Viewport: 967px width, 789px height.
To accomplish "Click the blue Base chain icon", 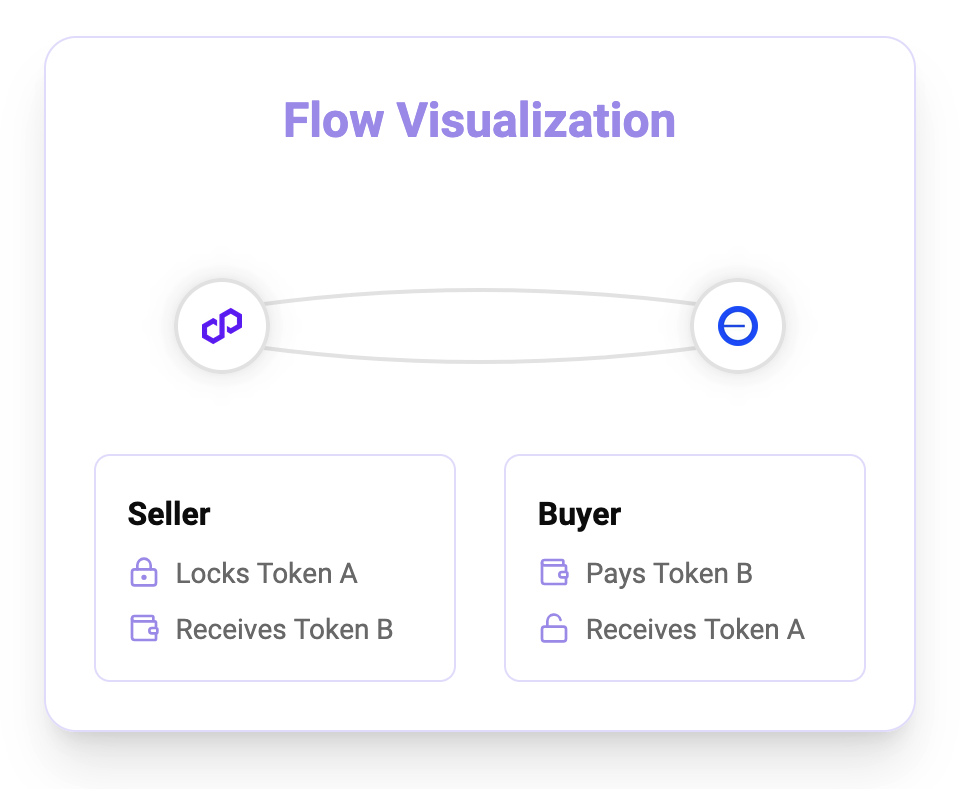I will [738, 326].
